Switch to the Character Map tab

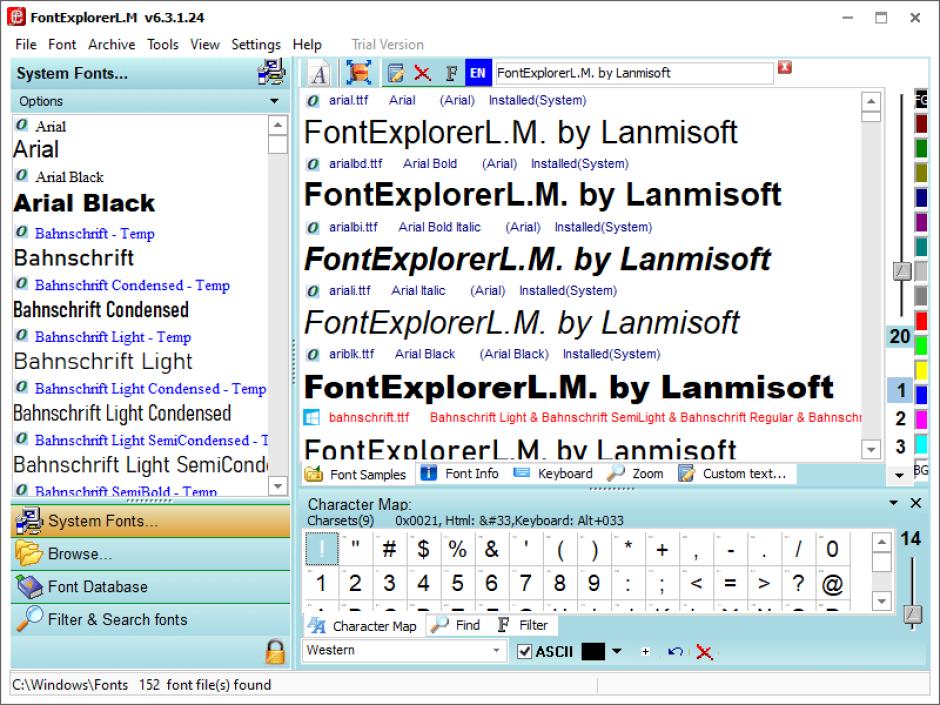pos(363,626)
